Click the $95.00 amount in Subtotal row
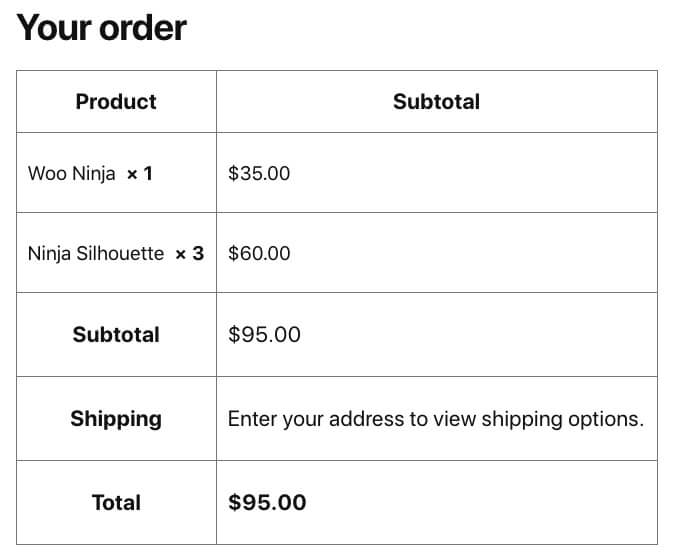681x560 pixels. coord(264,335)
